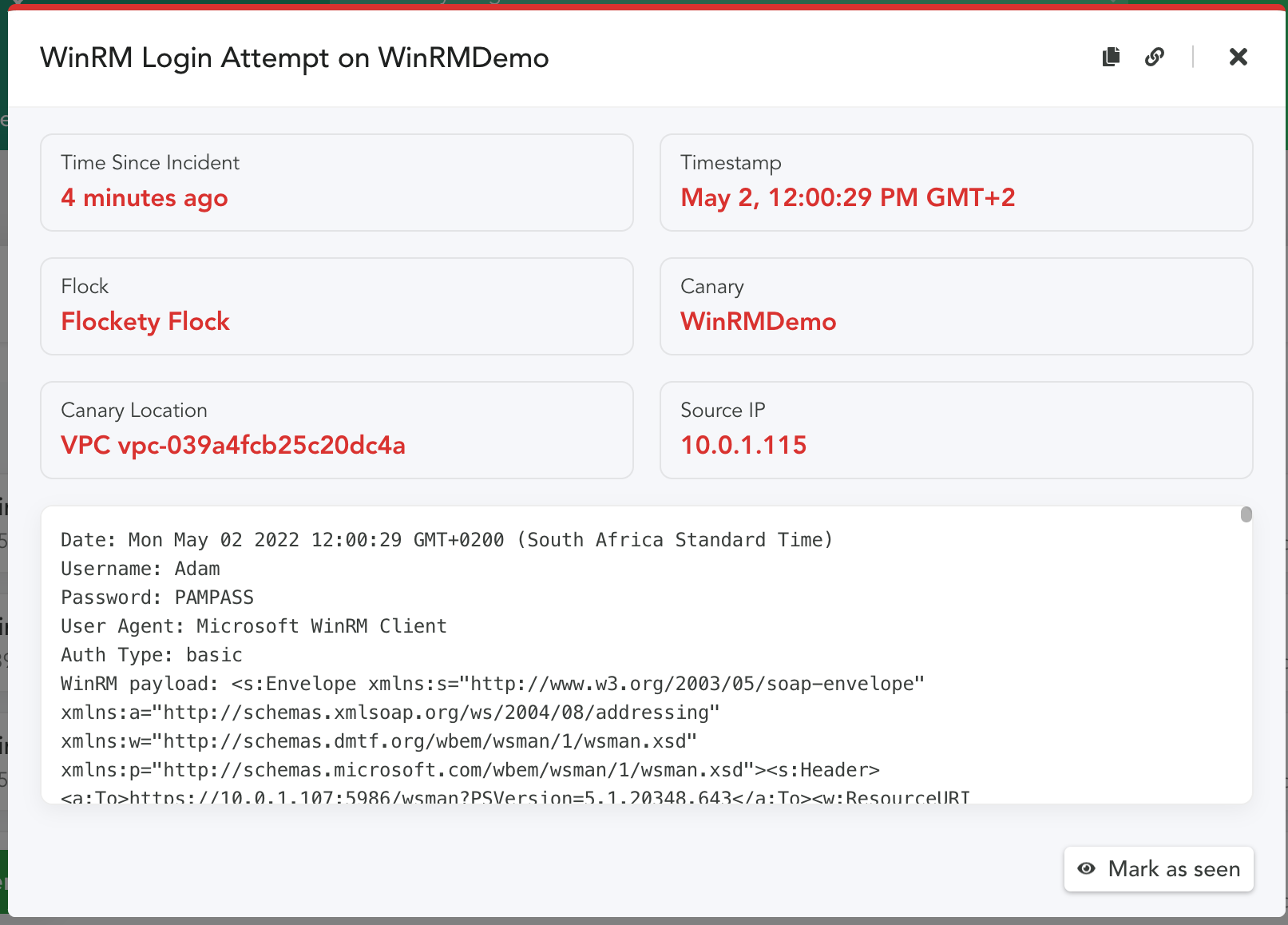Select the '4 minutes ago' value

(x=145, y=198)
